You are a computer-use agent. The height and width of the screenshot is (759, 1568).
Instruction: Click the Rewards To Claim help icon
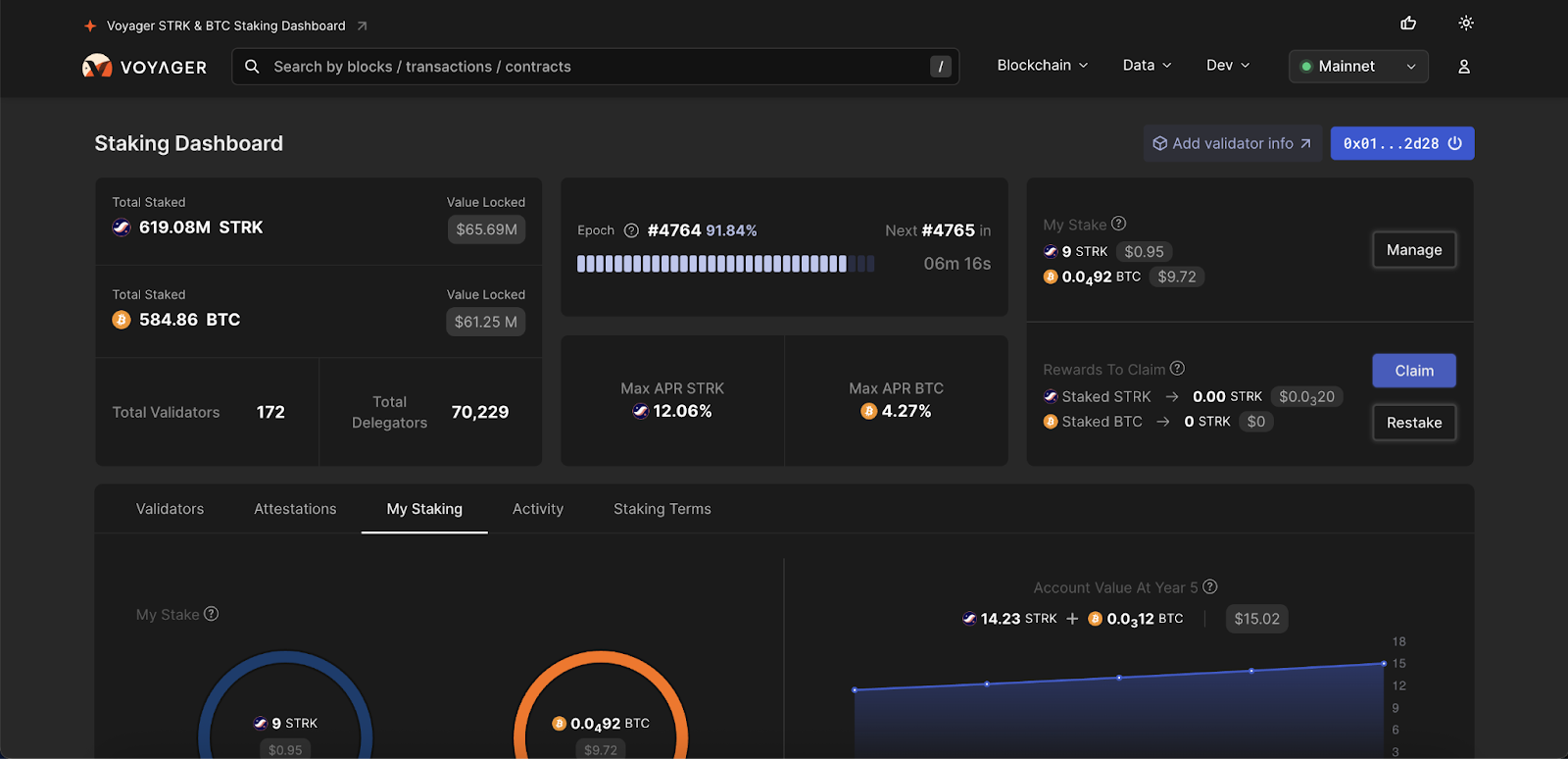pos(1177,369)
